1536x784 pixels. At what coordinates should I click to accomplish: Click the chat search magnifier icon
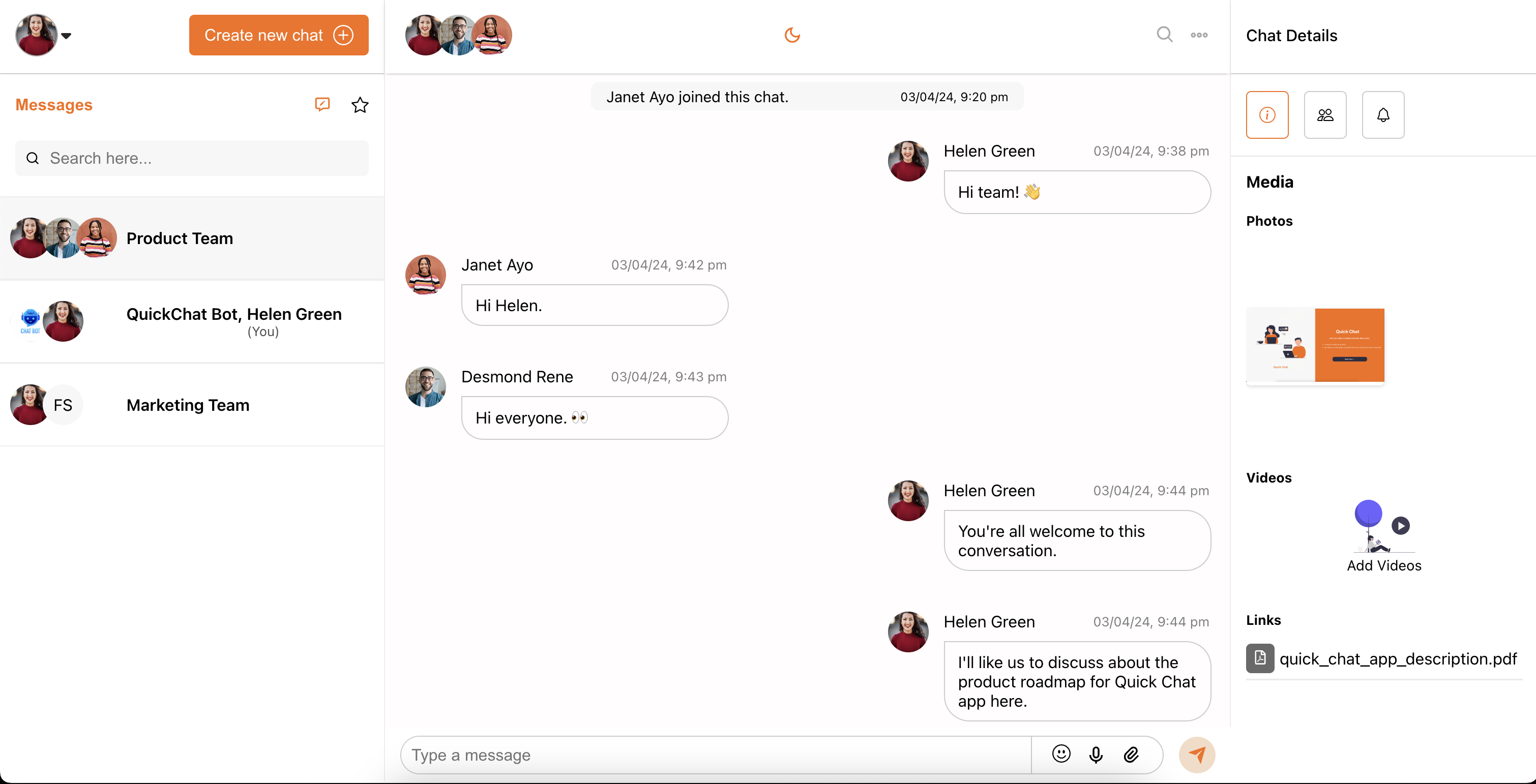click(1164, 35)
